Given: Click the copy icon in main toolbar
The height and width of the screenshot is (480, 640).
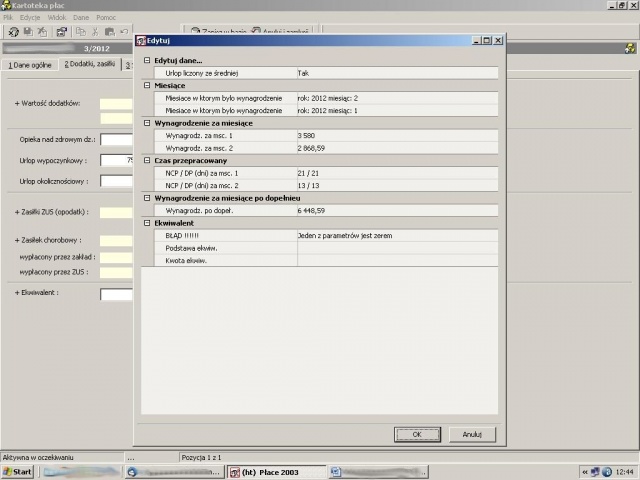Looking at the screenshot, I should (81, 32).
